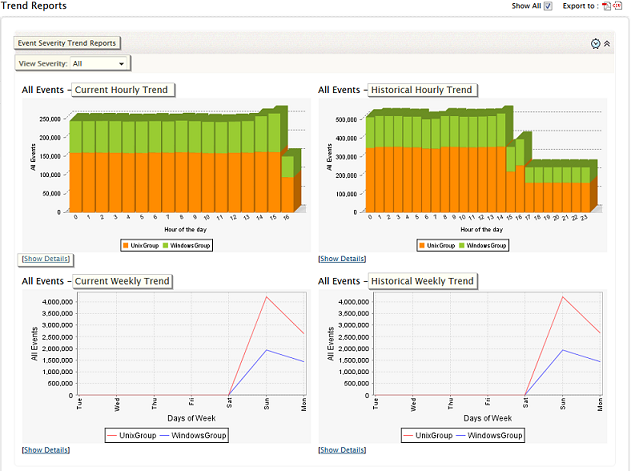Viewport: 631px width, 471px height.
Task: Select hour 16 bar in Current Hourly chart
Action: [288, 184]
